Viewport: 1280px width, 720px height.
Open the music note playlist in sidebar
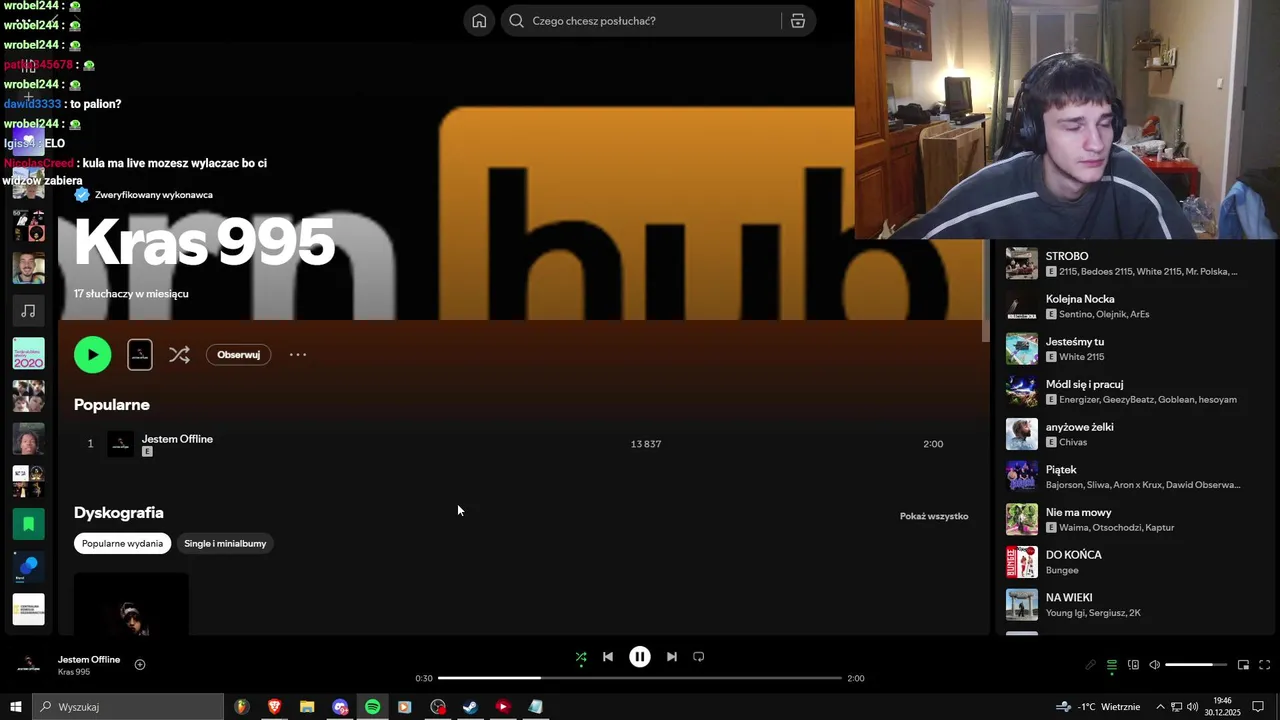(x=28, y=311)
